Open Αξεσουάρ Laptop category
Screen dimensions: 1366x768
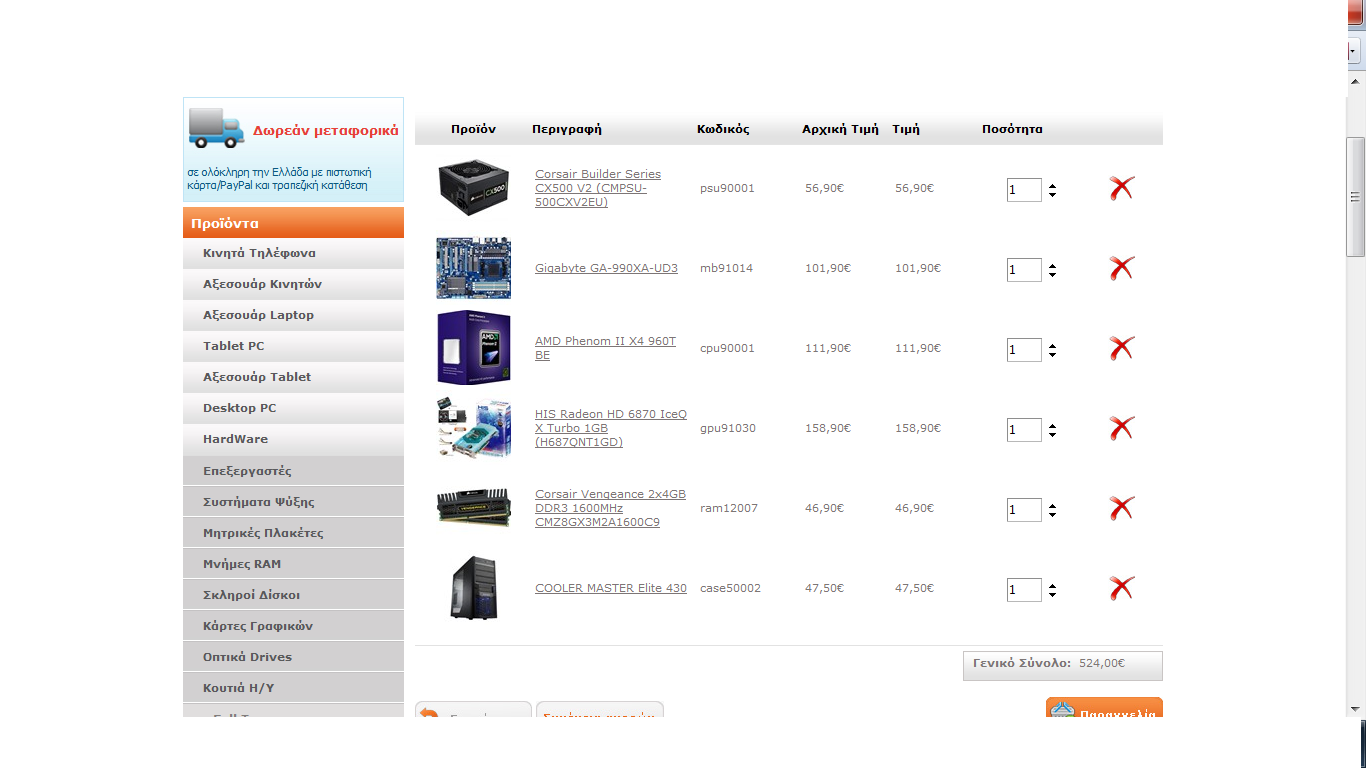[293, 315]
